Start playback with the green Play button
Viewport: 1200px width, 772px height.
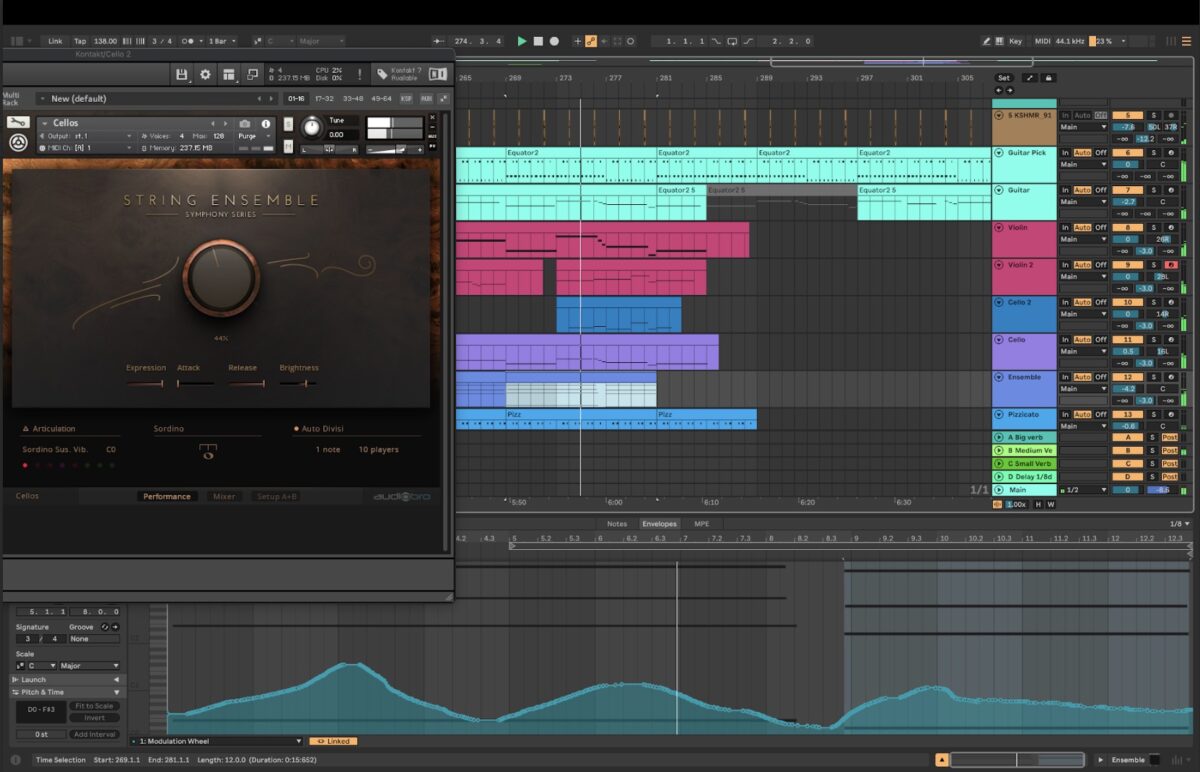[x=522, y=41]
